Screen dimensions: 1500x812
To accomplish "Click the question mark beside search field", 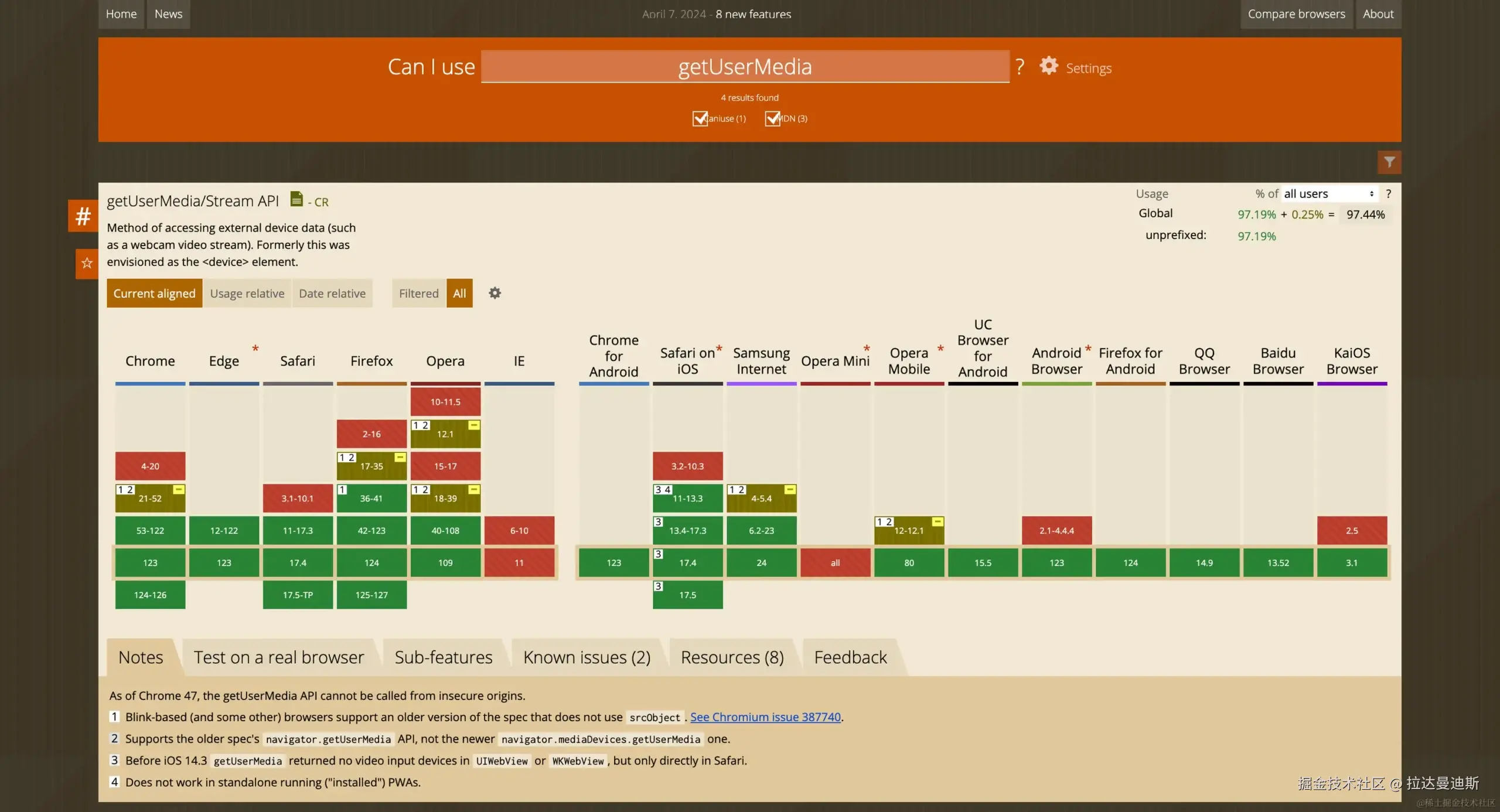I will (1020, 67).
